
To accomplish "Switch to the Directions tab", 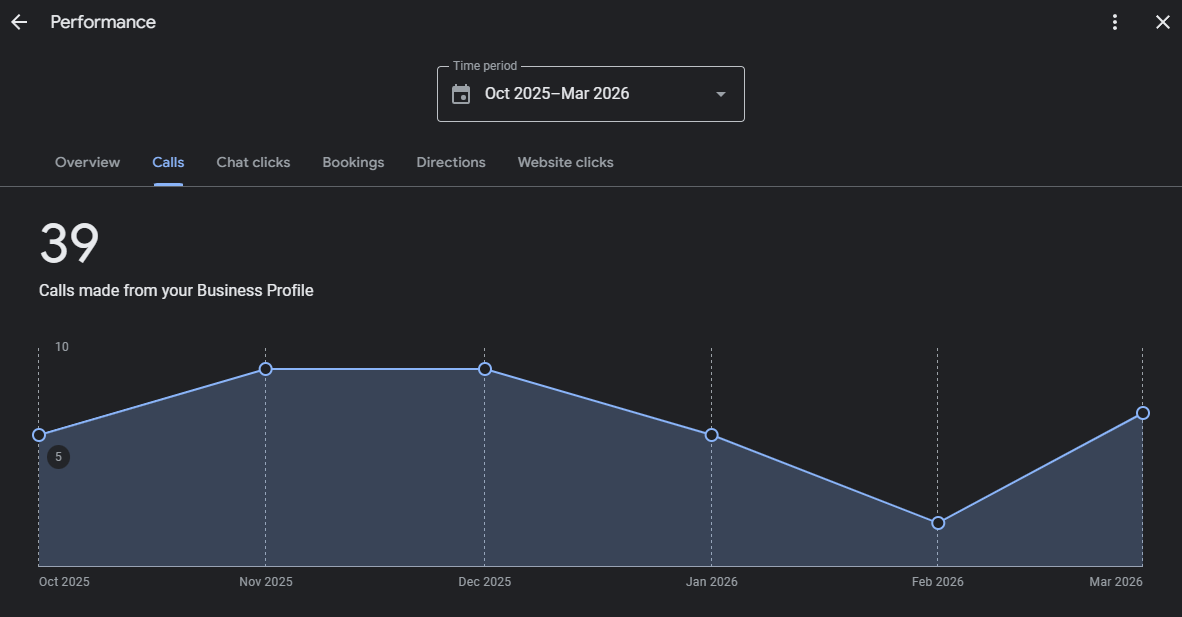I will point(451,162).
